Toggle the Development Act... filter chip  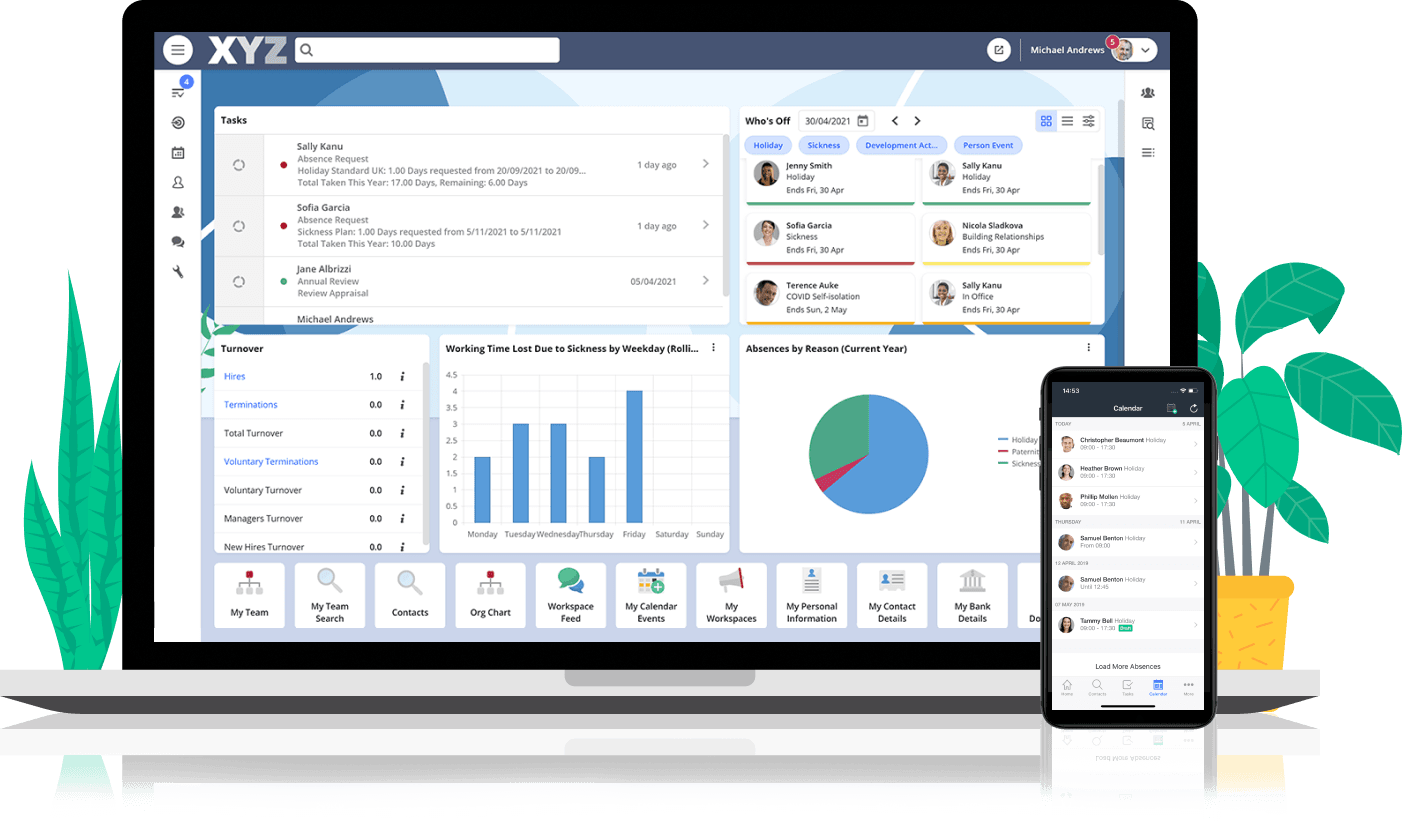click(901, 145)
